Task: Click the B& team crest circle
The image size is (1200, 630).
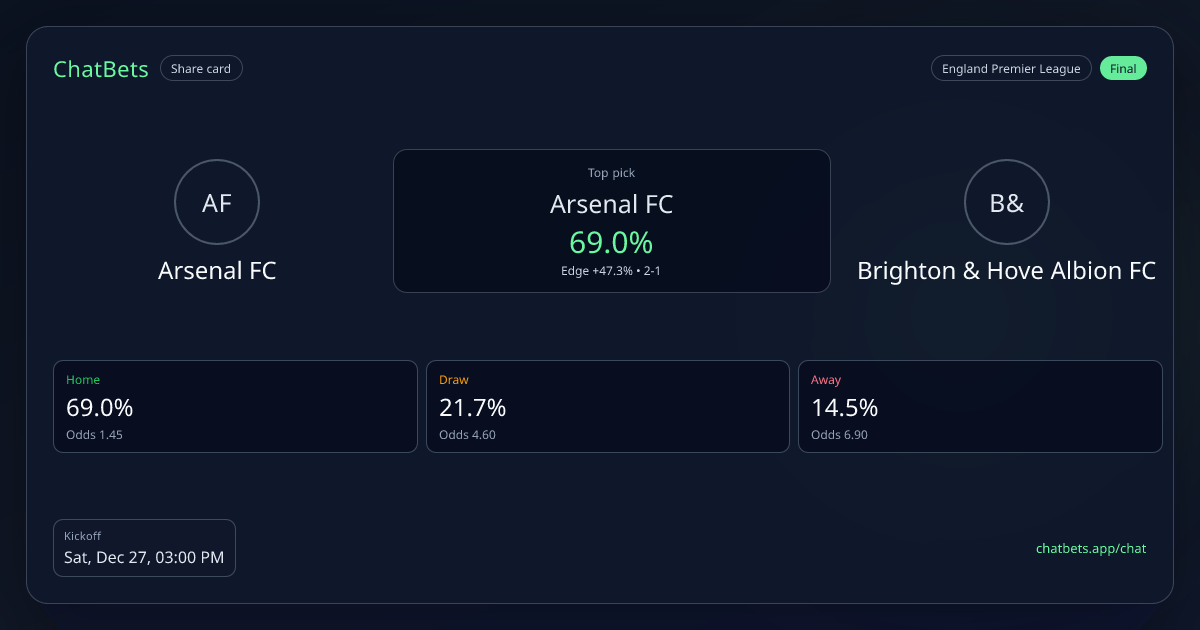Action: point(1006,203)
